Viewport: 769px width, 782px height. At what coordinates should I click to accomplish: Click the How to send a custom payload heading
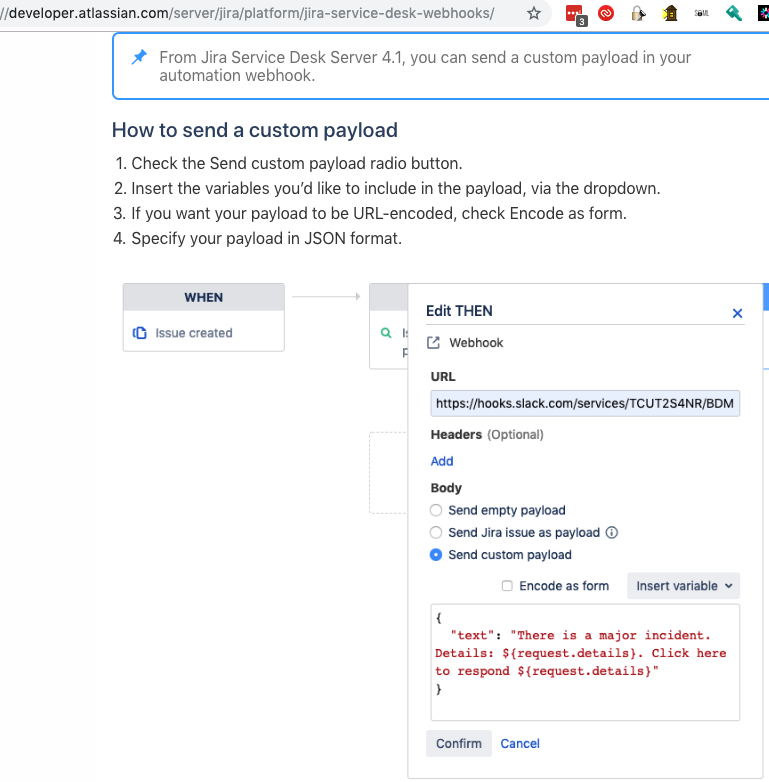(x=255, y=130)
